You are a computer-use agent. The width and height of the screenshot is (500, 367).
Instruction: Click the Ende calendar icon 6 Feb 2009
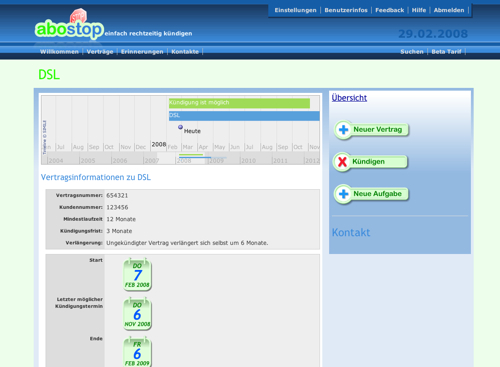(x=137, y=352)
